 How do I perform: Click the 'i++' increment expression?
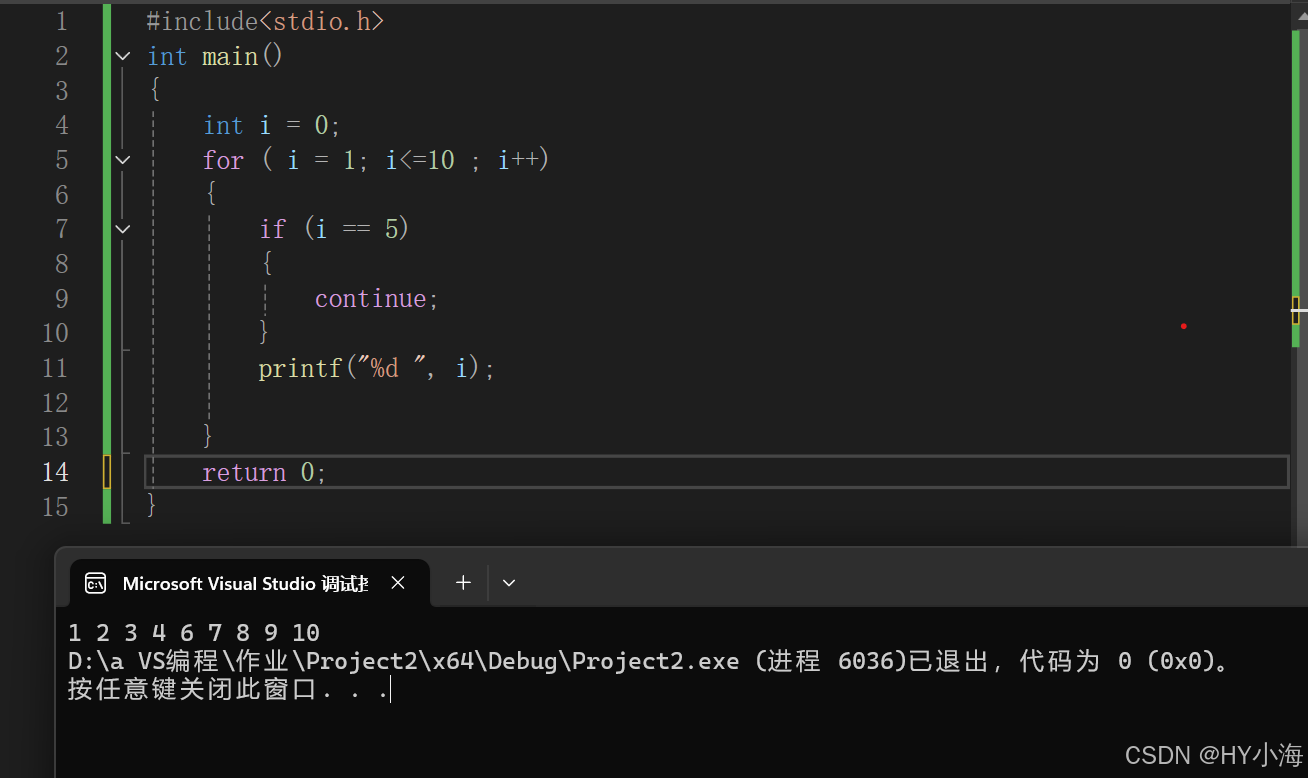517,160
